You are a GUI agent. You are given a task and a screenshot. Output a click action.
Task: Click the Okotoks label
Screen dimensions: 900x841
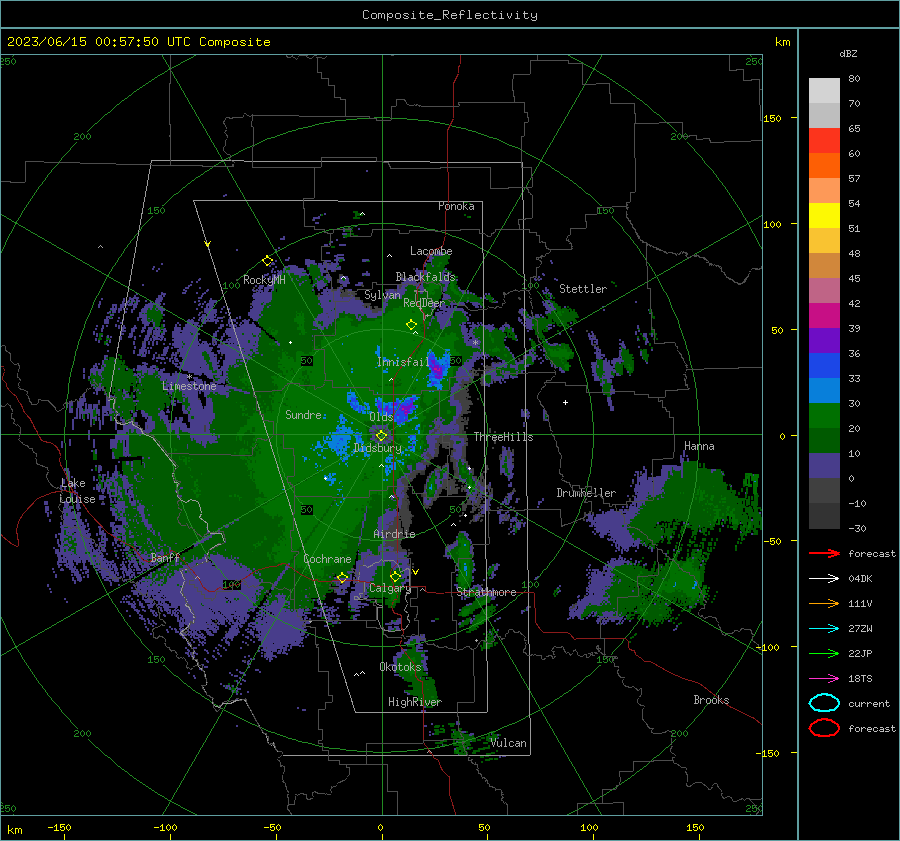tap(400, 667)
